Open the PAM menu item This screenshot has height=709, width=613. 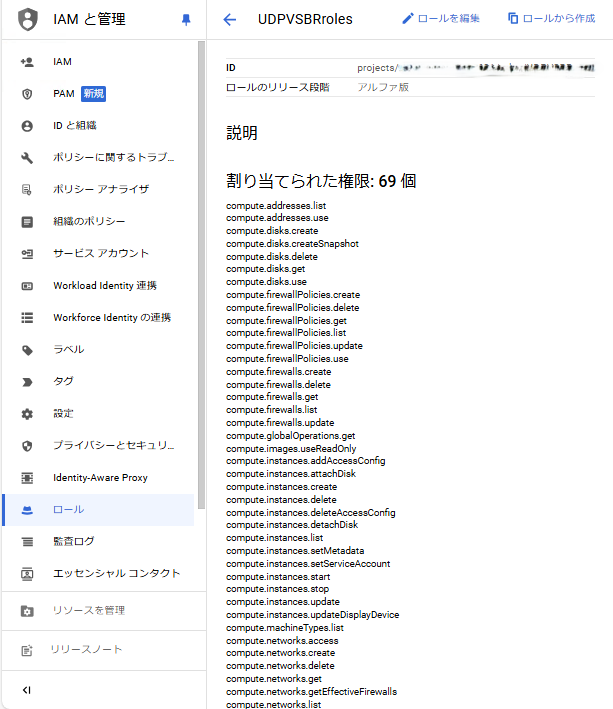coord(64,94)
